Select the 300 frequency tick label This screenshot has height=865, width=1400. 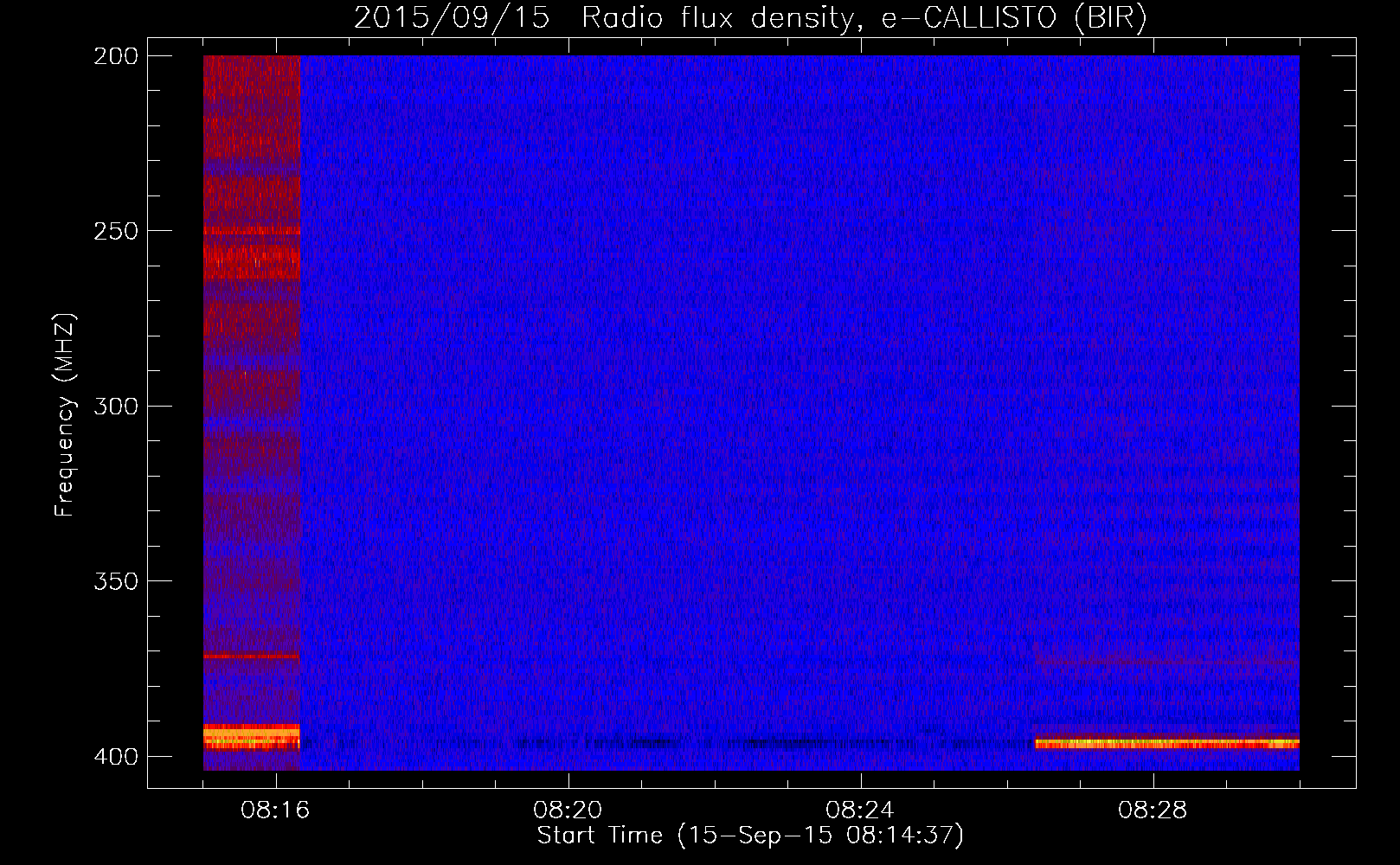115,406
